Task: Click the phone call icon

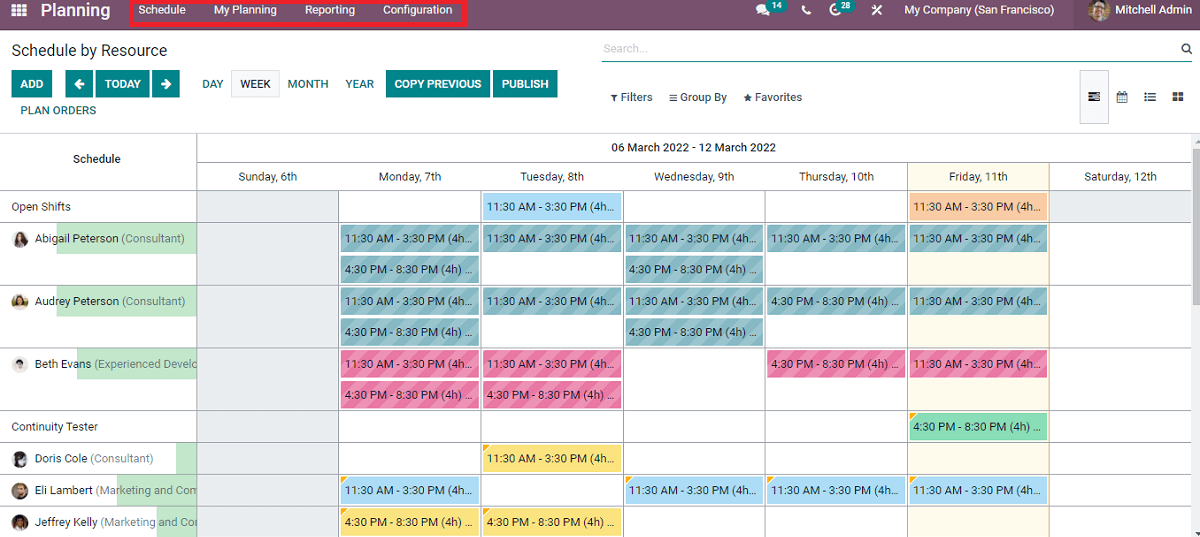Action: click(x=806, y=10)
